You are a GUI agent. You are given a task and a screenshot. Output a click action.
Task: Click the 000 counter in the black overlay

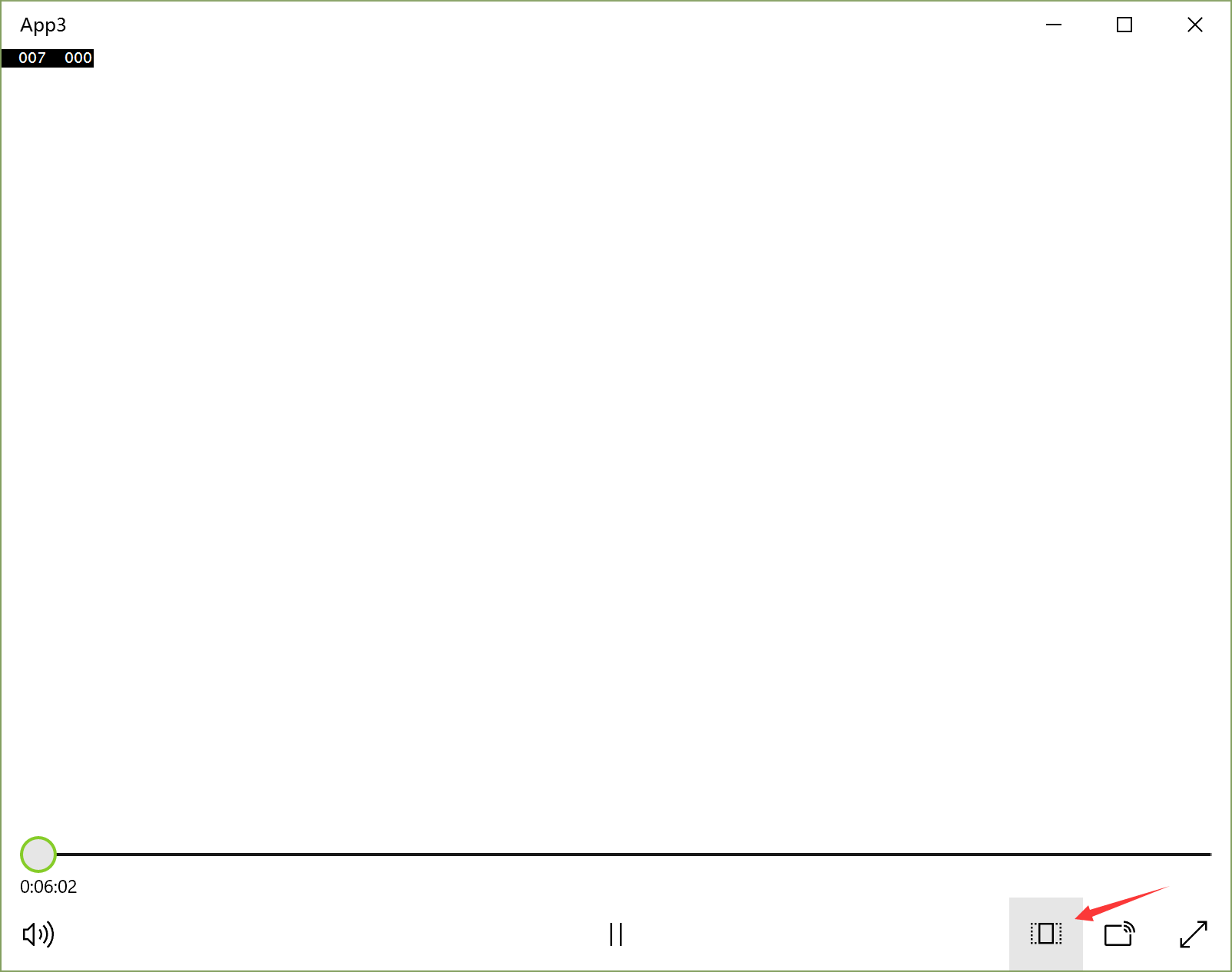pos(78,58)
